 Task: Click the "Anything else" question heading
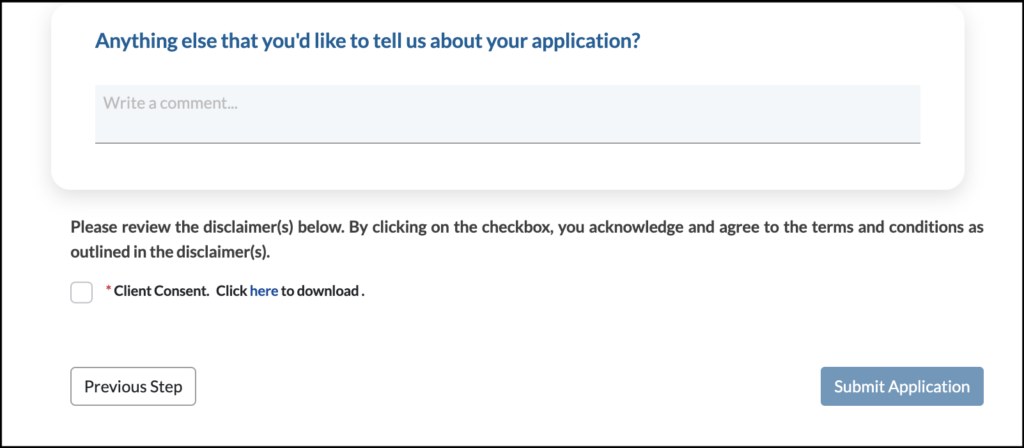[367, 42]
